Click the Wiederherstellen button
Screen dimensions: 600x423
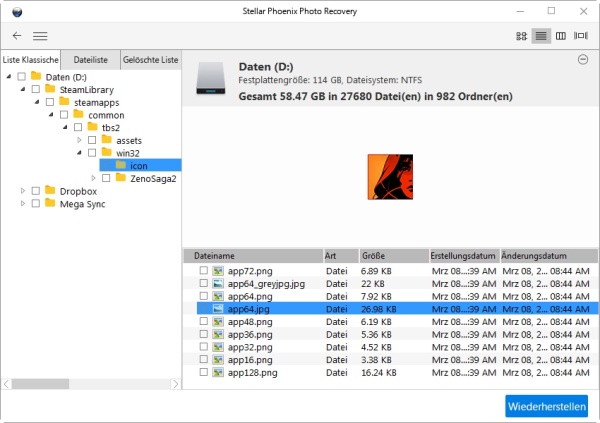(547, 406)
